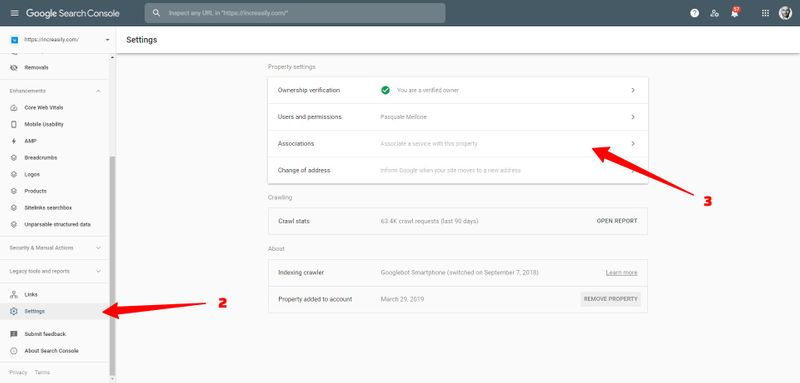Click the sidebar vertical scrollbar
Image resolution: width=800 pixels, height=383 pixels.
(x=113, y=265)
